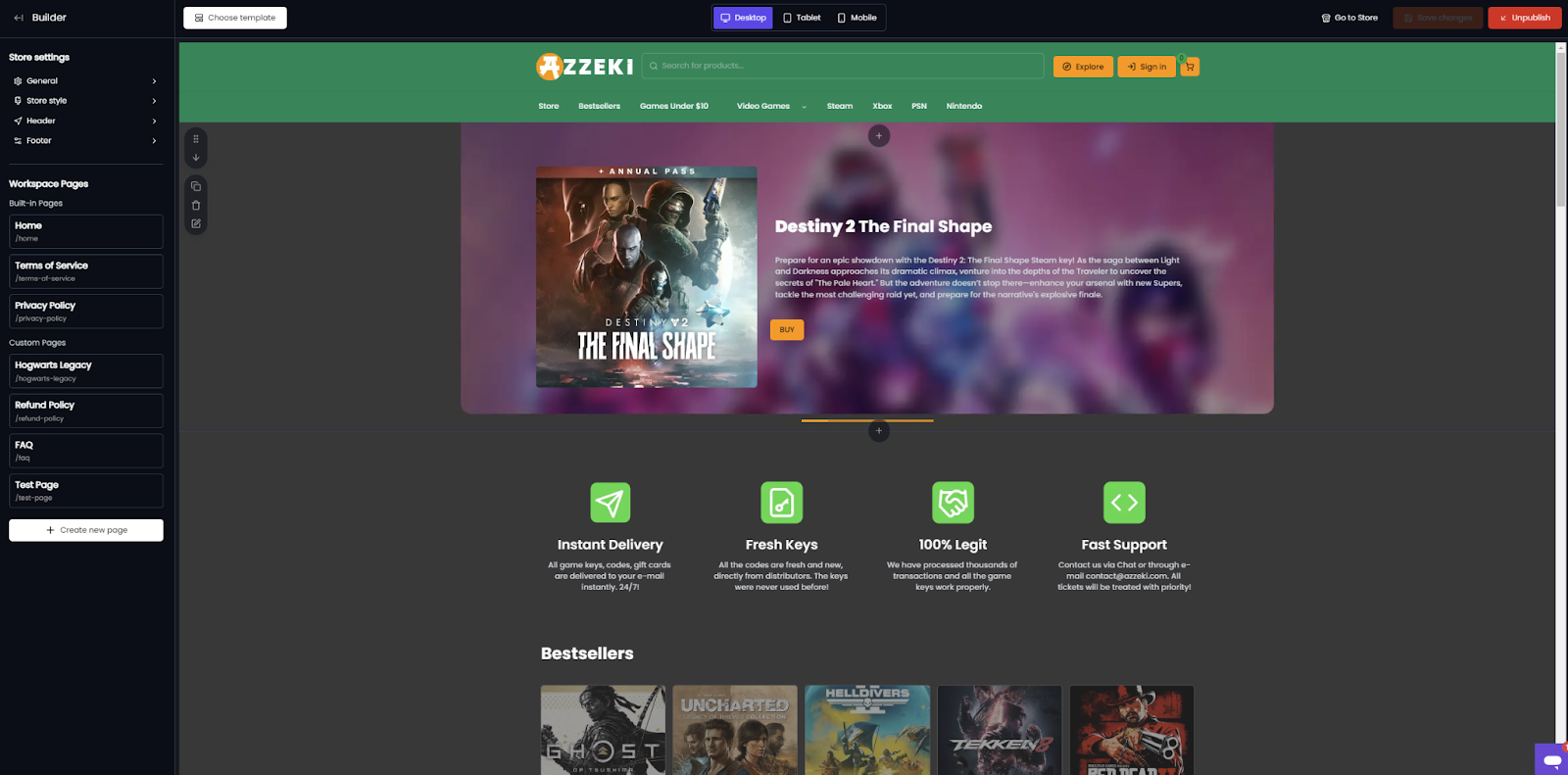Open the Tekken 8 bestseller thumbnail
The width and height of the screenshot is (1568, 775).
click(x=1000, y=730)
